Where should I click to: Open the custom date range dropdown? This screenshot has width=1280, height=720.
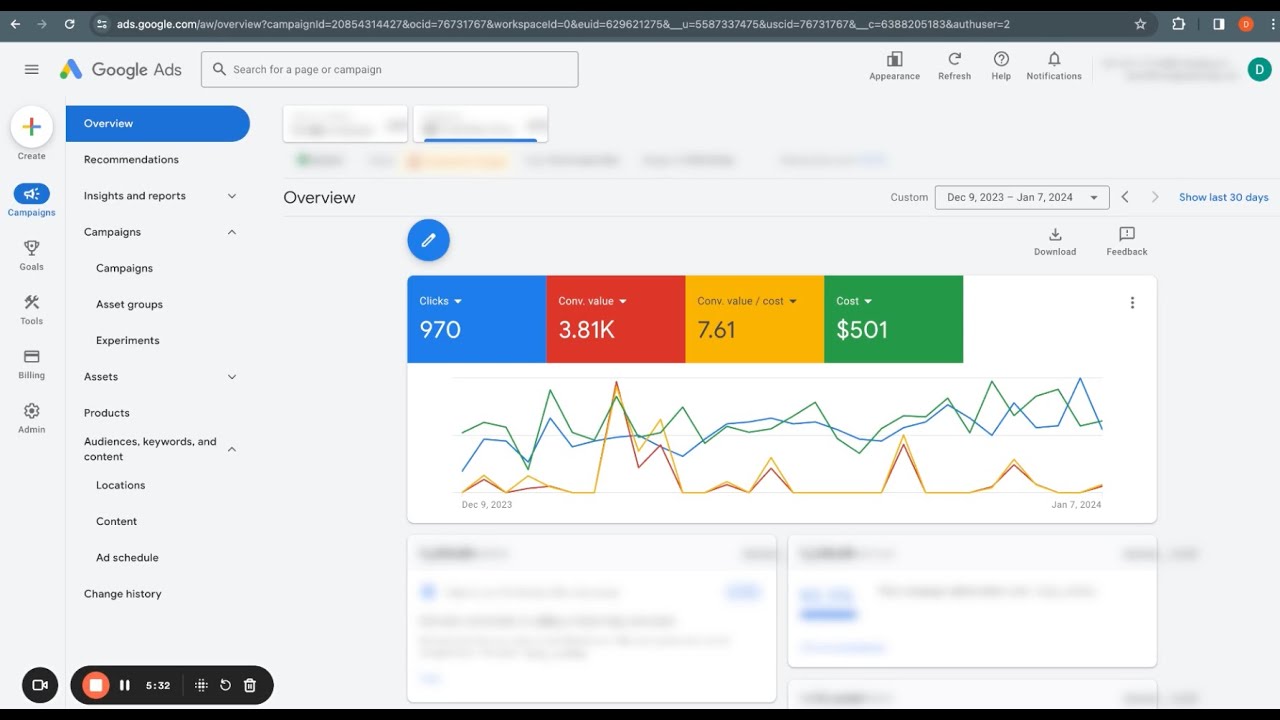[1022, 197]
